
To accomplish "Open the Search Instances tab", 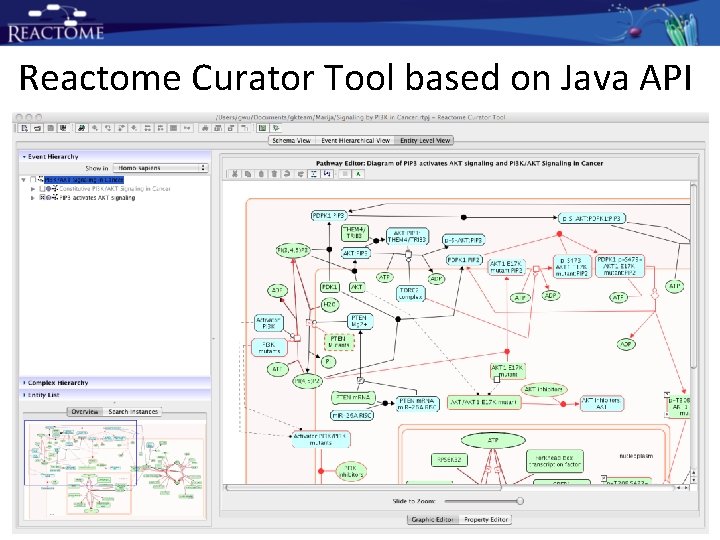I will [x=133, y=411].
